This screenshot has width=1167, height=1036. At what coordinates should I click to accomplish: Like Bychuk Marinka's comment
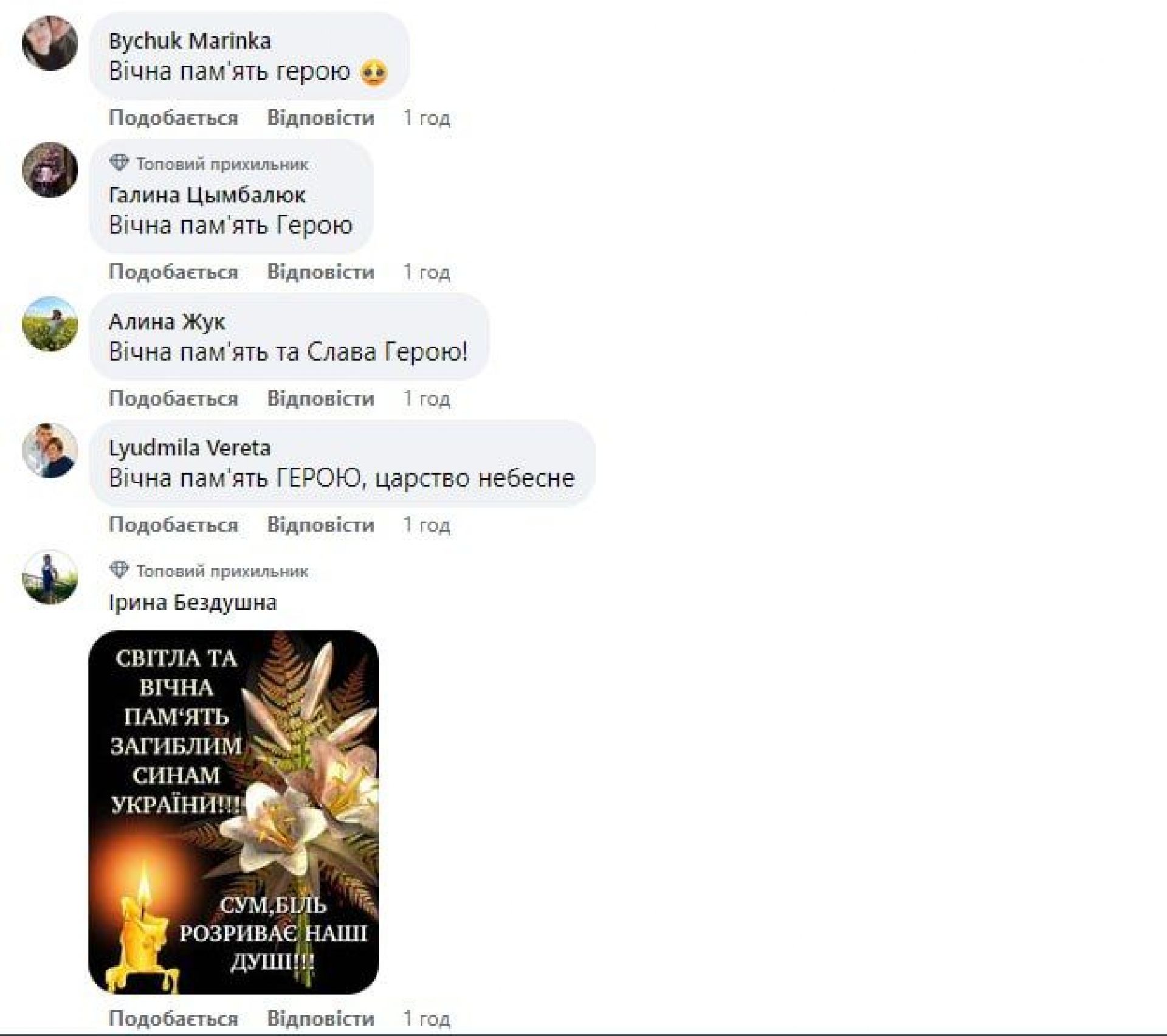(x=173, y=118)
